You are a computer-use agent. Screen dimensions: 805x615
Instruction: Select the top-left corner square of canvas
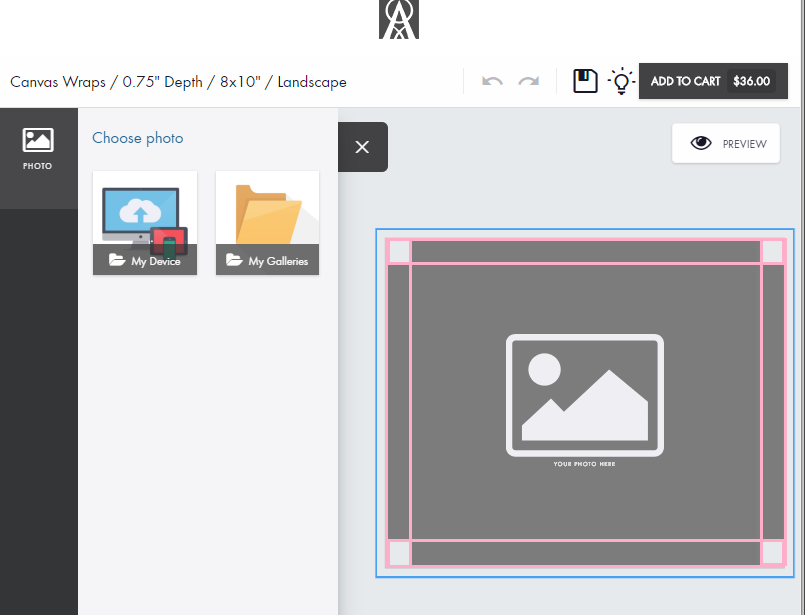click(398, 251)
